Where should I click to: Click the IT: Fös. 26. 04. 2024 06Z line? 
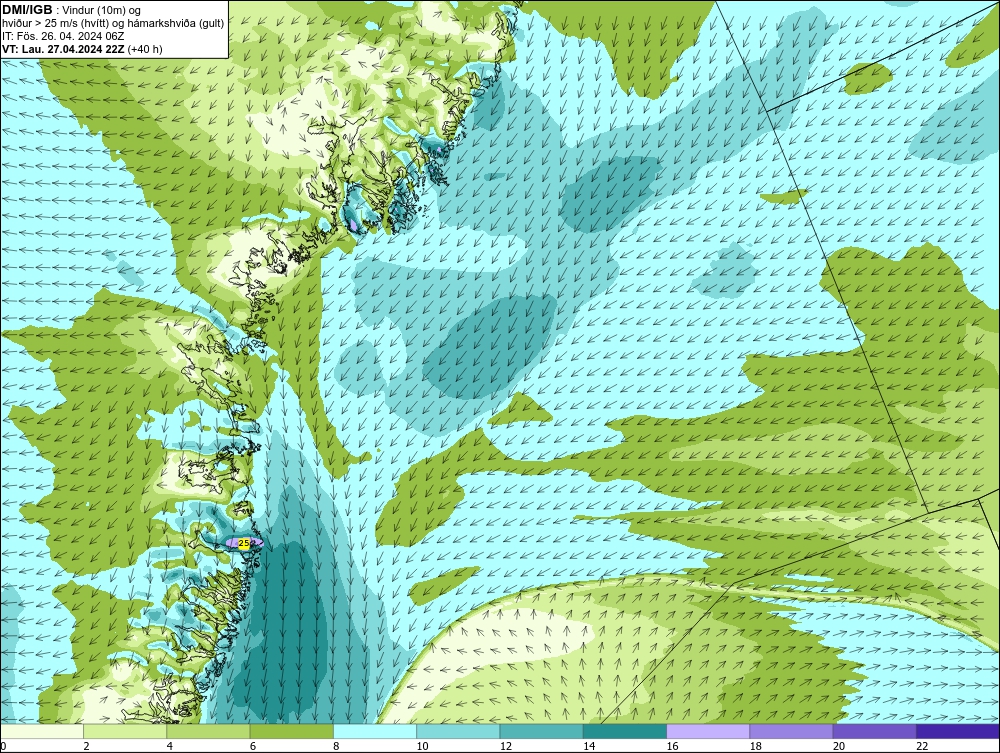[x=63, y=36]
